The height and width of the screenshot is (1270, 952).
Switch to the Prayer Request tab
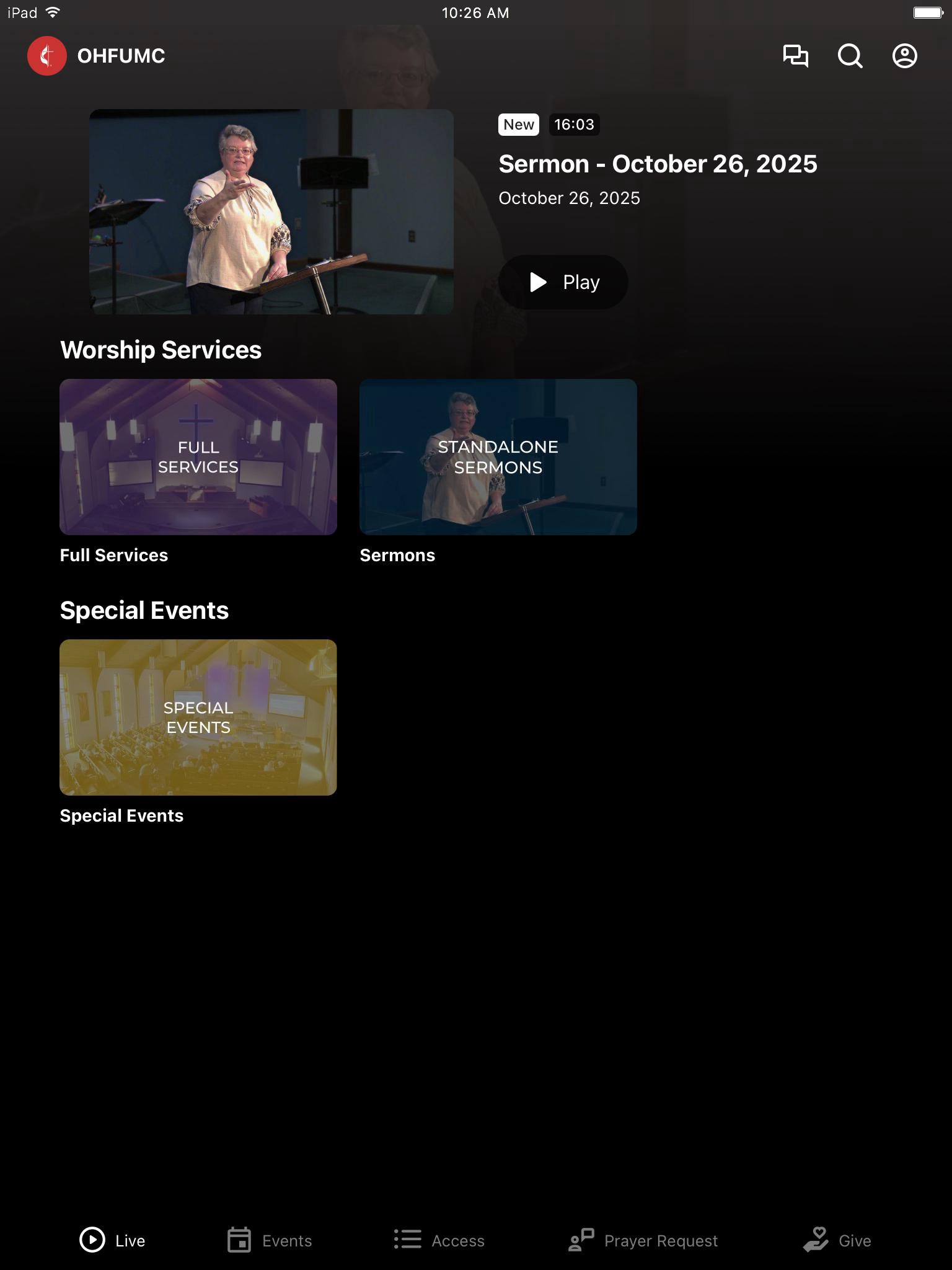tap(643, 1240)
